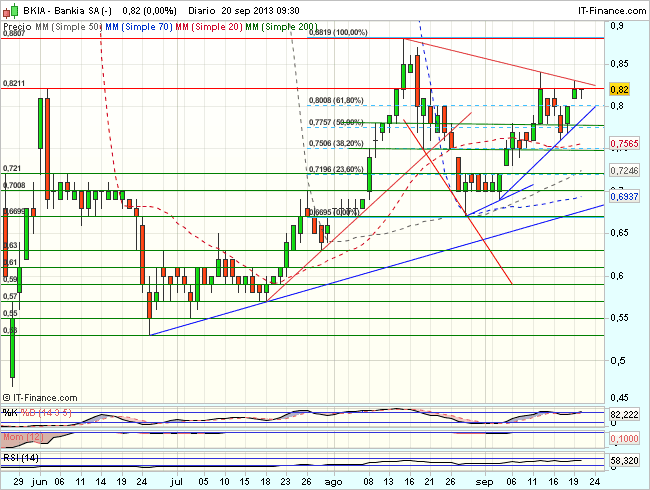Select the Mom (12) momentum indicator label

(21, 437)
